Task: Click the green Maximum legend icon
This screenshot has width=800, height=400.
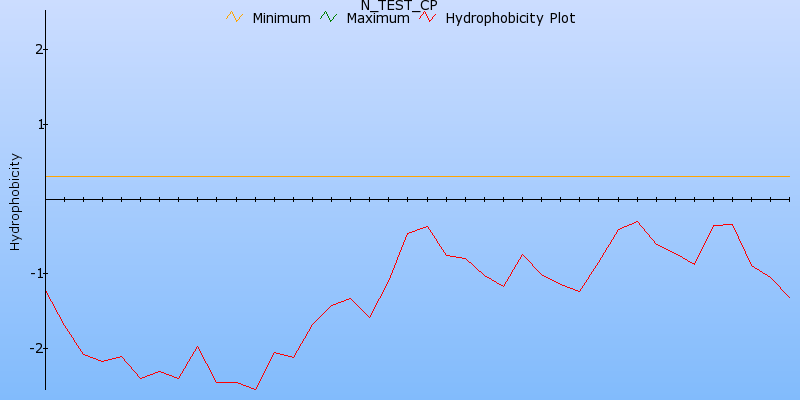Action: [x=329, y=18]
